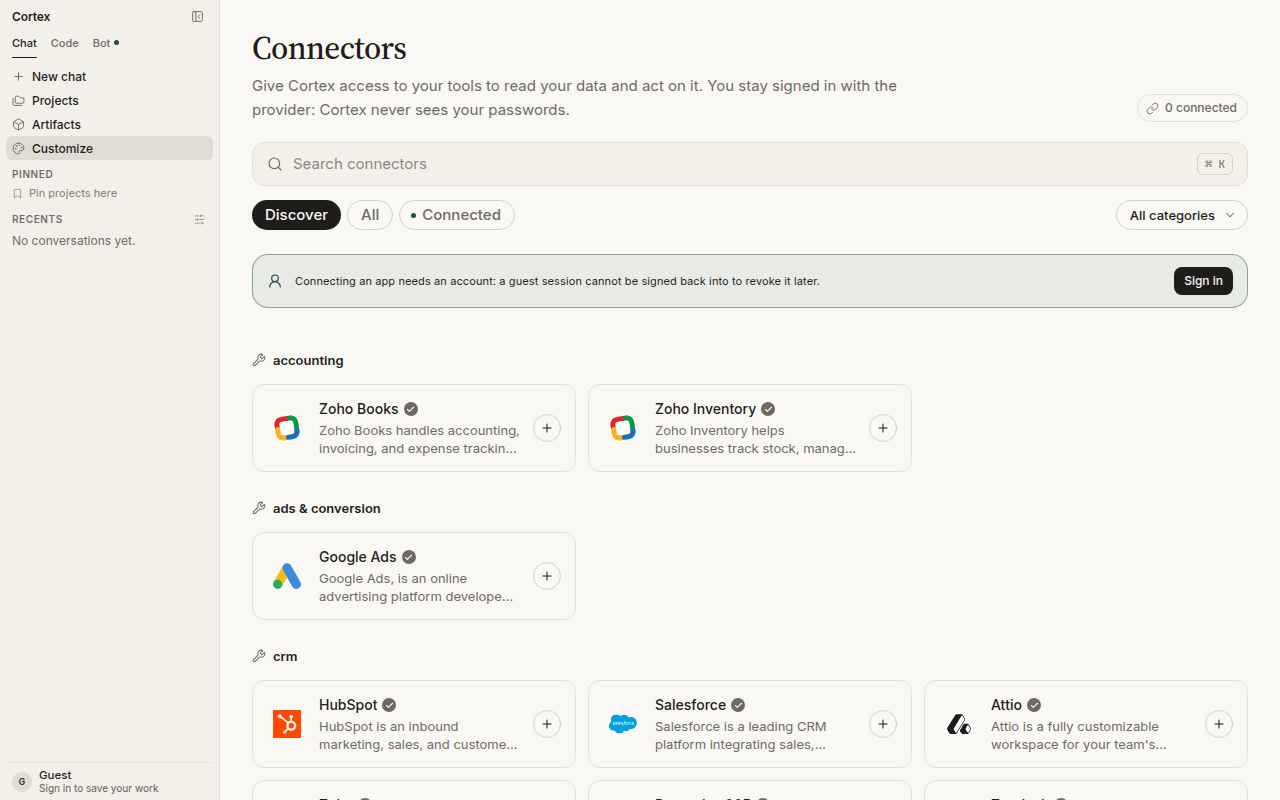Select Customize in the sidebar
The height and width of the screenshot is (800, 1280).
click(x=109, y=149)
